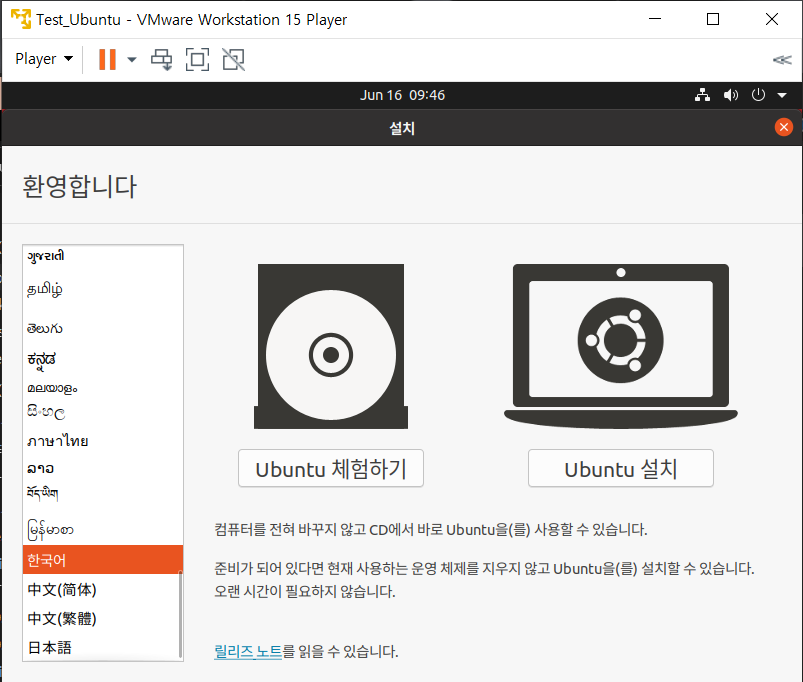Select 中文(简体) language
Image resolution: width=803 pixels, height=682 pixels.
(x=101, y=589)
